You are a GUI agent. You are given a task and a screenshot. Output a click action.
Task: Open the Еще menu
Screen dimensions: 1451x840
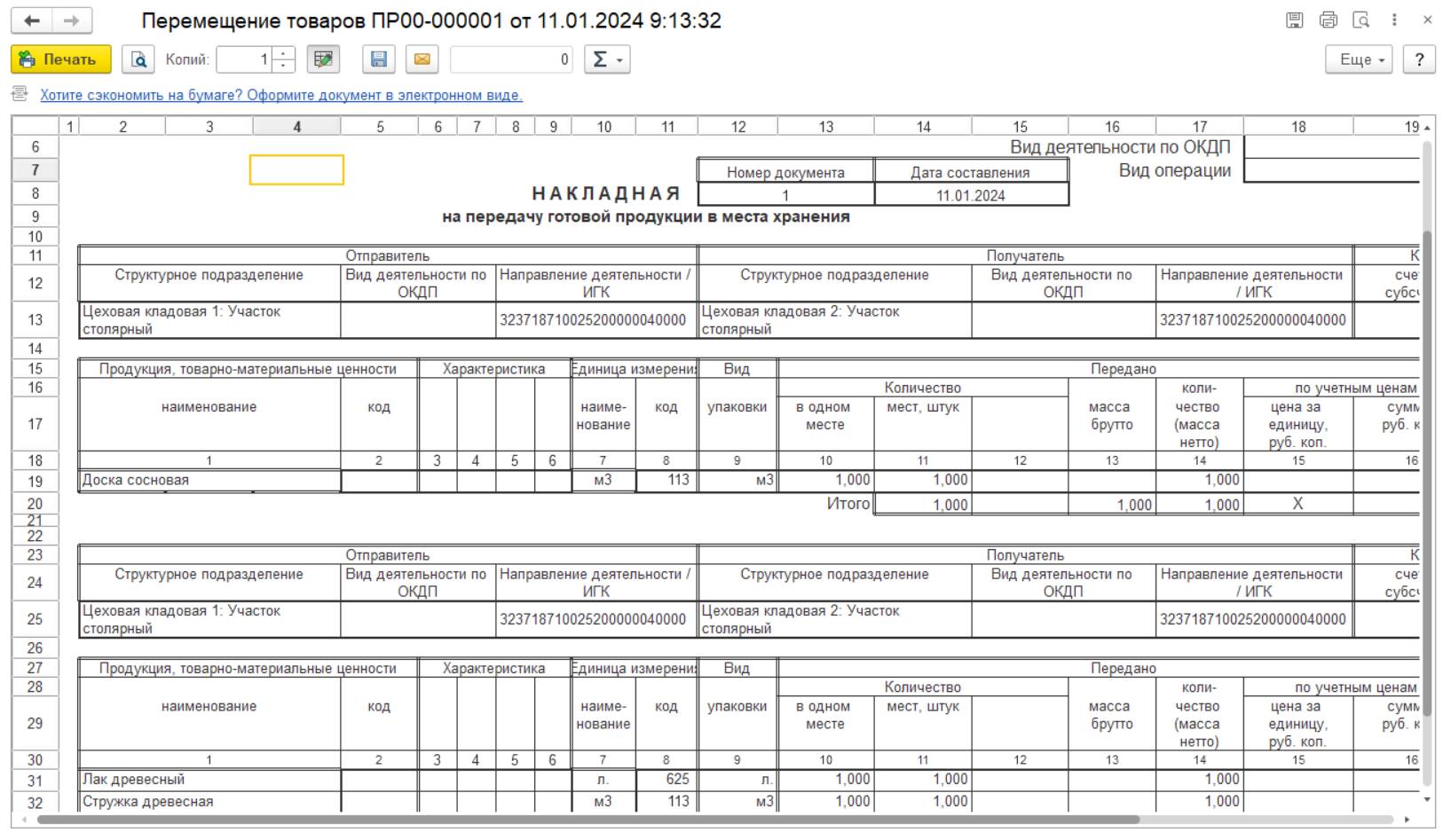pos(1360,59)
